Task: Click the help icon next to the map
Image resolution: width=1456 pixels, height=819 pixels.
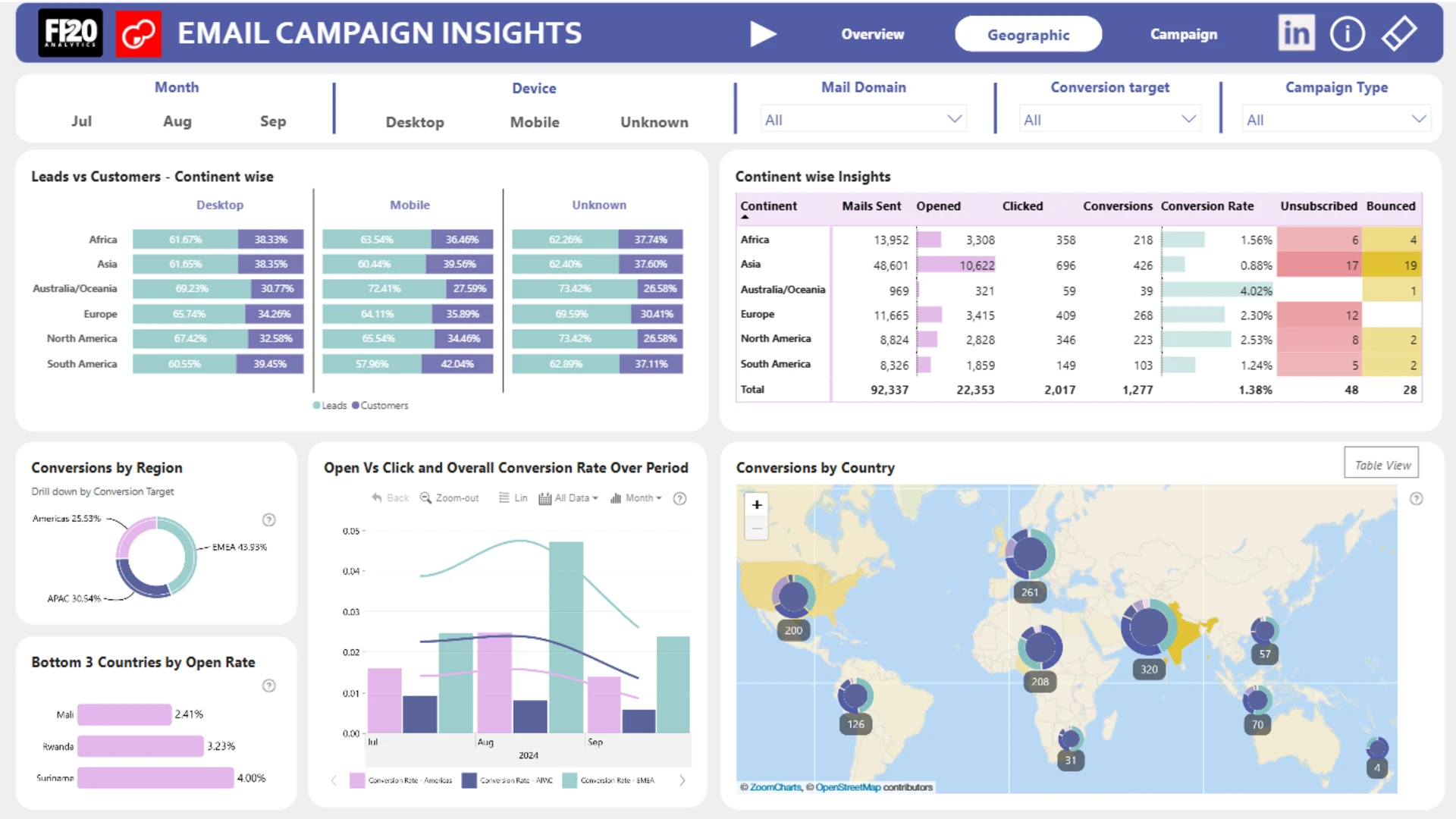Action: 1416,498
